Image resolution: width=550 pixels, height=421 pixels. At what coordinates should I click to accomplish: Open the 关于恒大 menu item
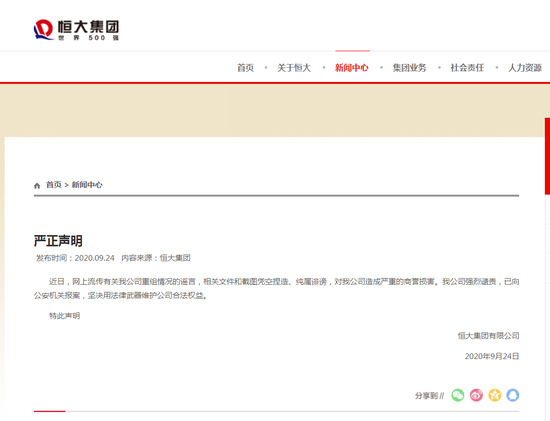coord(294,67)
